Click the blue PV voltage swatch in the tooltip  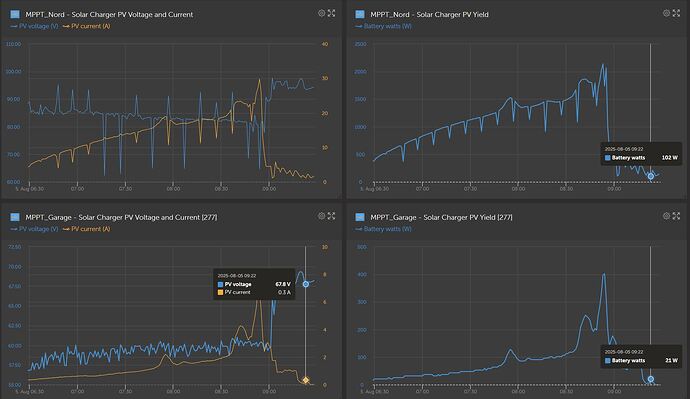[x=220, y=285]
